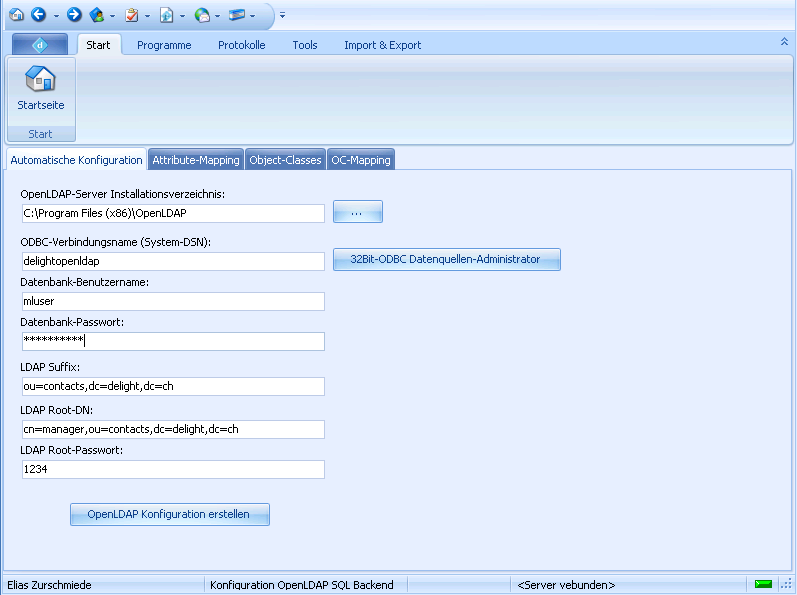This screenshot has width=797, height=595.
Task: Click the browse button with three dots
Action: pyautogui.click(x=358, y=212)
